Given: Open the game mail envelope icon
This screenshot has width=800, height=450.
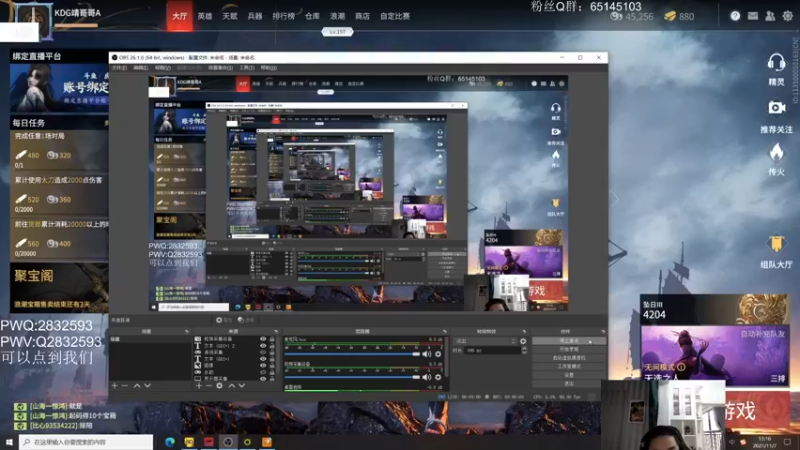Looking at the screenshot, I should point(753,16).
